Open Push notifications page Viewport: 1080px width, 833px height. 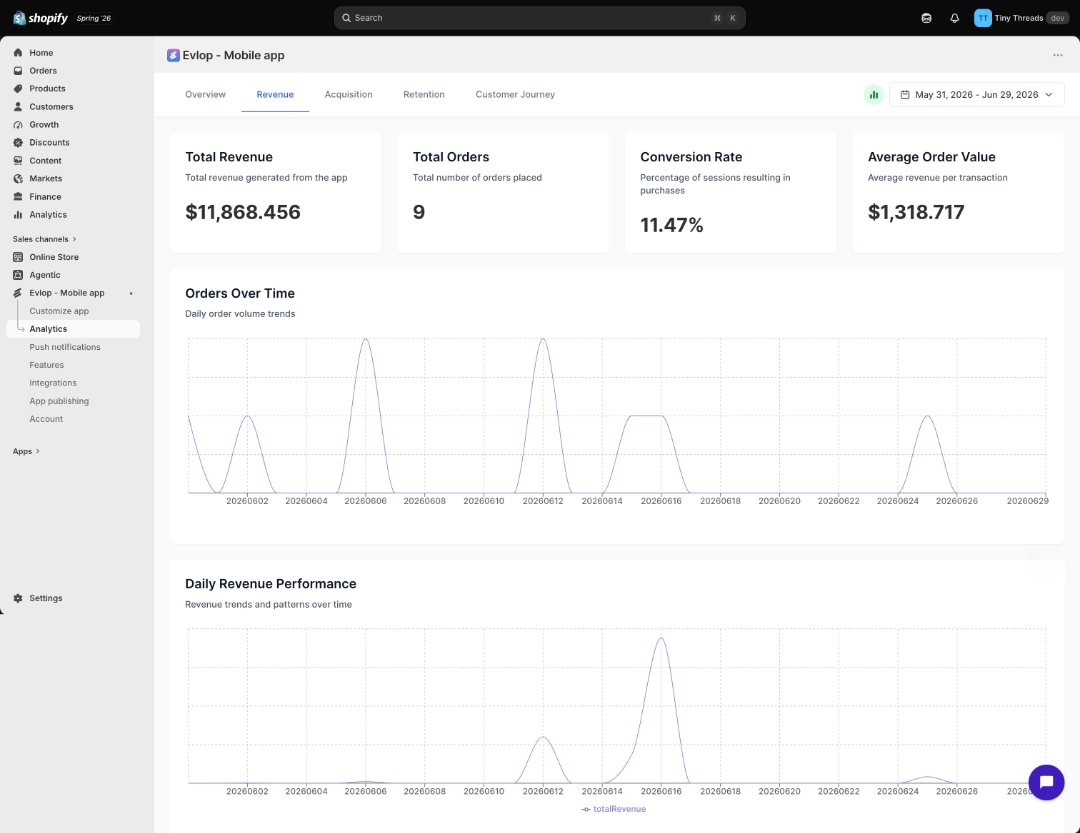coord(65,347)
